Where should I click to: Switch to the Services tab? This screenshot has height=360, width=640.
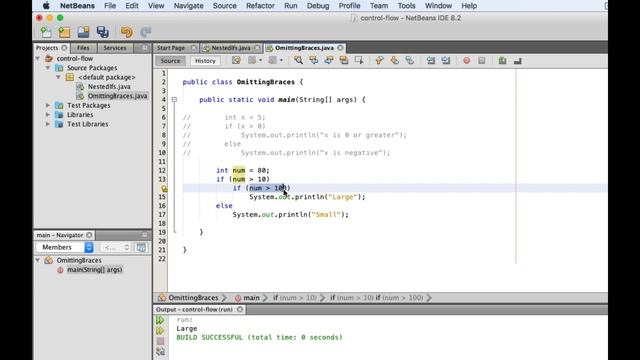pos(115,48)
